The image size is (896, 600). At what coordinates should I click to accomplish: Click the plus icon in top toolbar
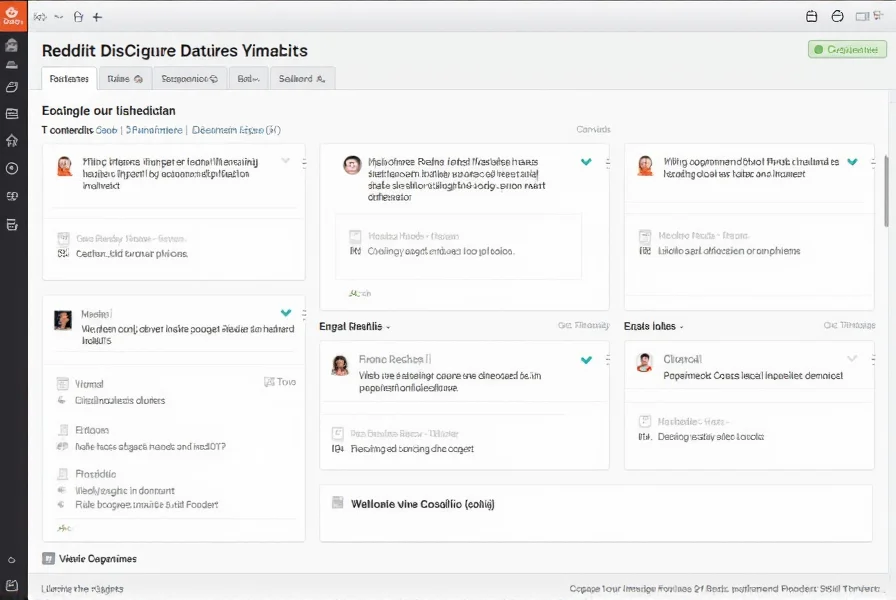click(x=97, y=17)
